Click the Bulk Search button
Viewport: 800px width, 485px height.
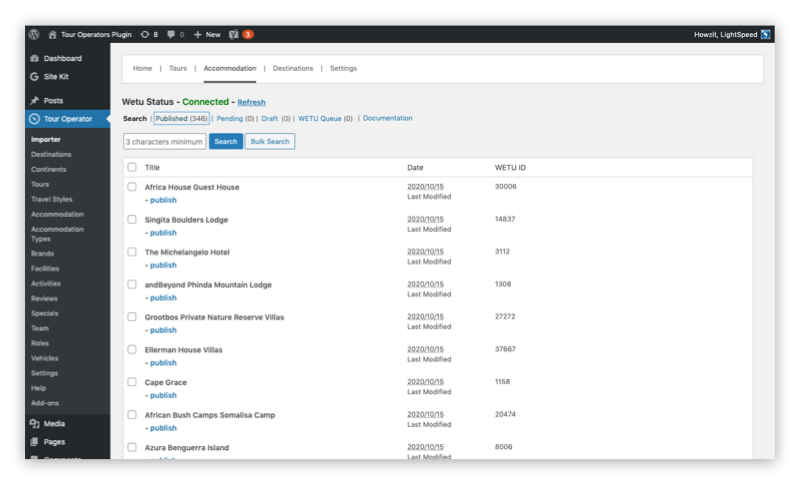(270, 141)
